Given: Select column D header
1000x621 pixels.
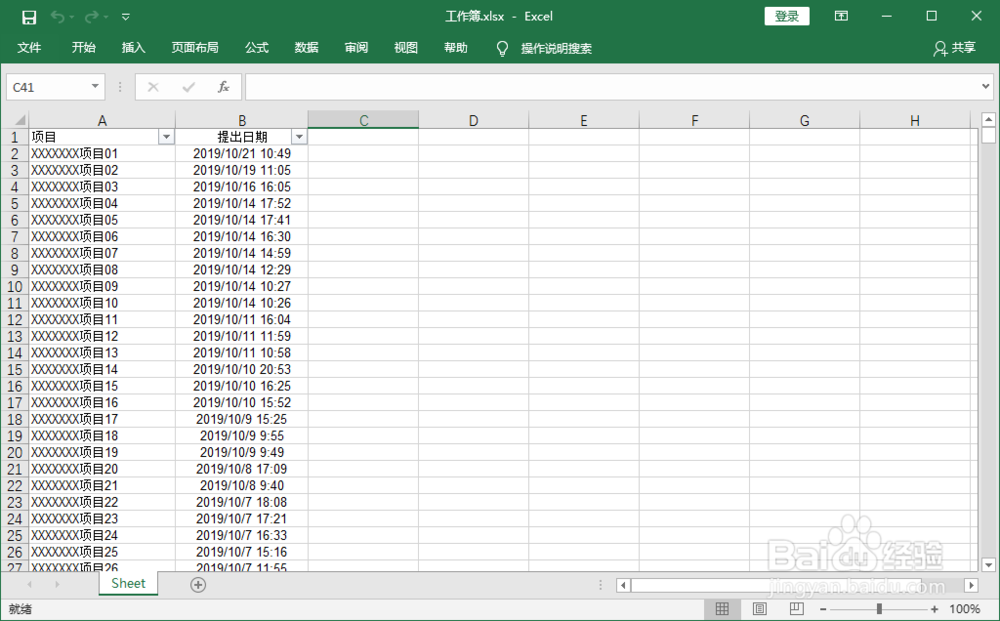Looking at the screenshot, I should tap(473, 120).
